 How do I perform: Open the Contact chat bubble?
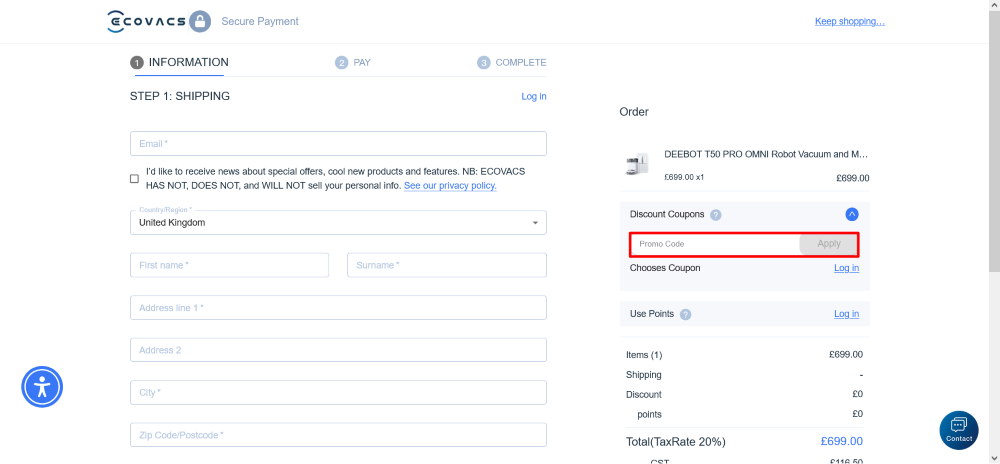coord(959,430)
